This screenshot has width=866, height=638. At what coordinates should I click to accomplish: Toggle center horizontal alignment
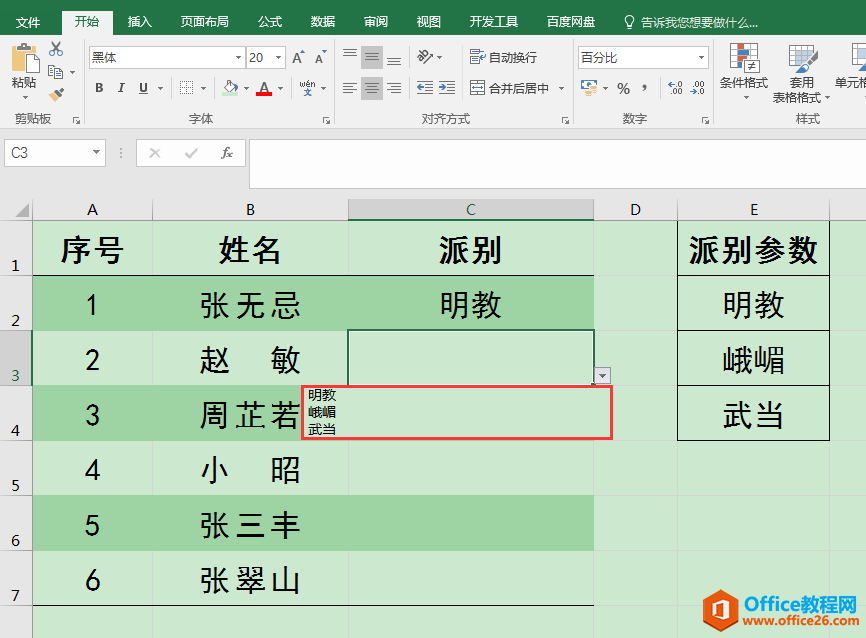tap(372, 88)
